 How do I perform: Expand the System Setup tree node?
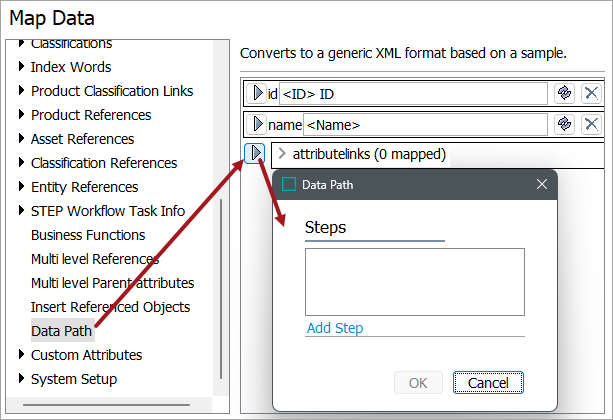click(x=22, y=379)
